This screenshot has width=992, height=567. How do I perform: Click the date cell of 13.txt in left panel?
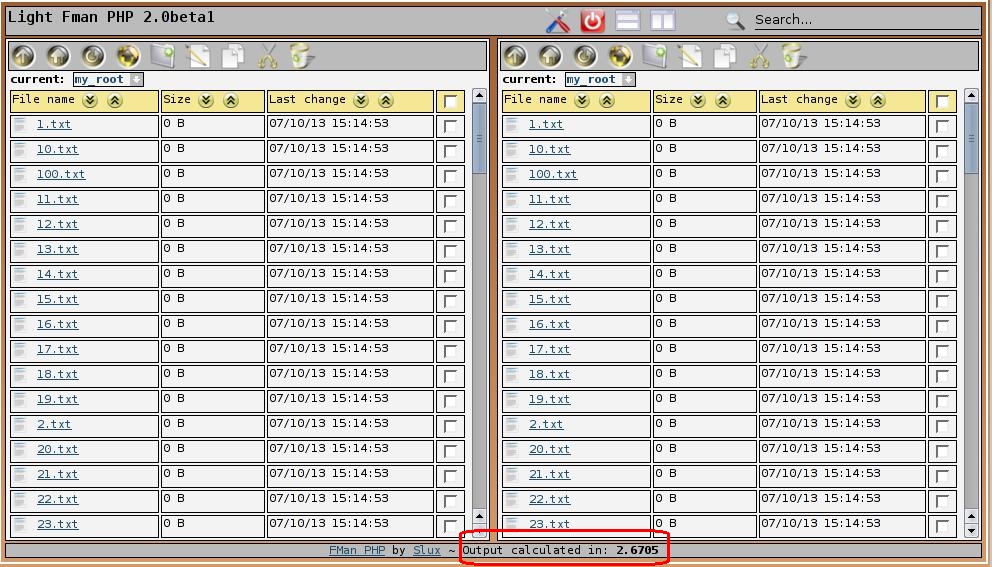point(350,251)
